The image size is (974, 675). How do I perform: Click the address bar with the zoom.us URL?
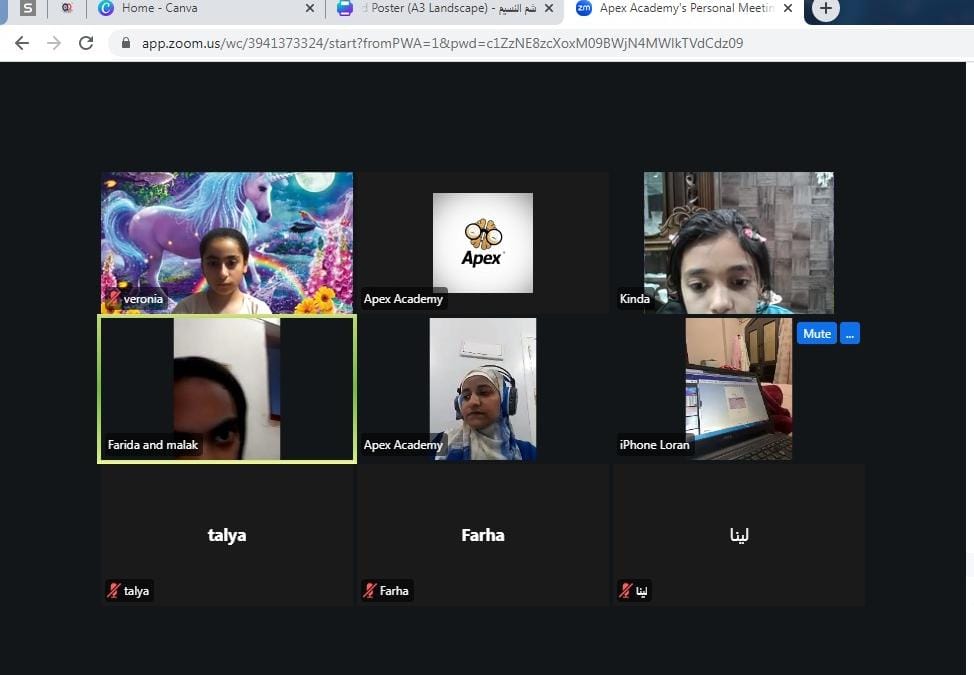[442, 44]
